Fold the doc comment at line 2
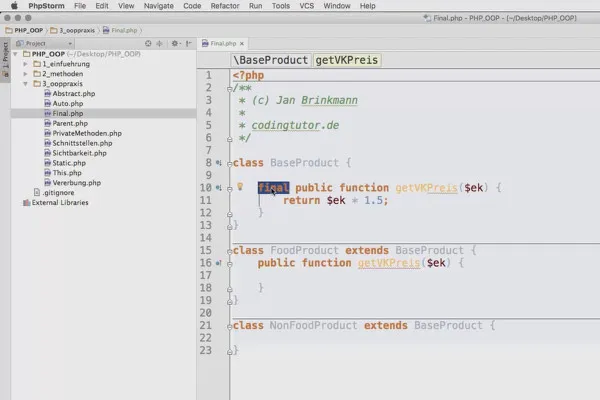 [x=230, y=89]
